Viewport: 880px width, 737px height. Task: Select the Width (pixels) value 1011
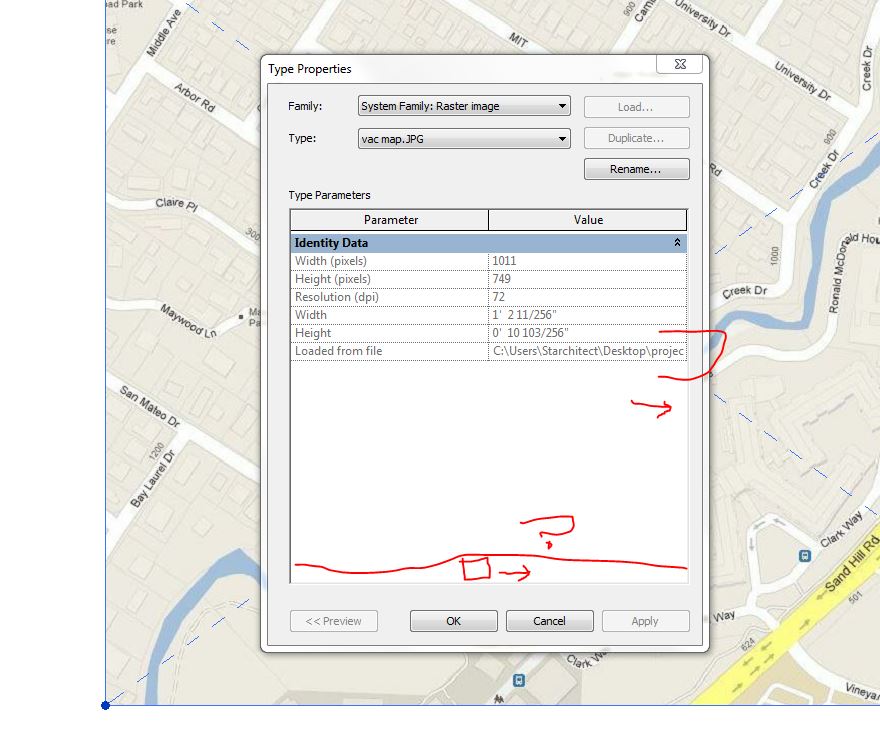tap(588, 261)
